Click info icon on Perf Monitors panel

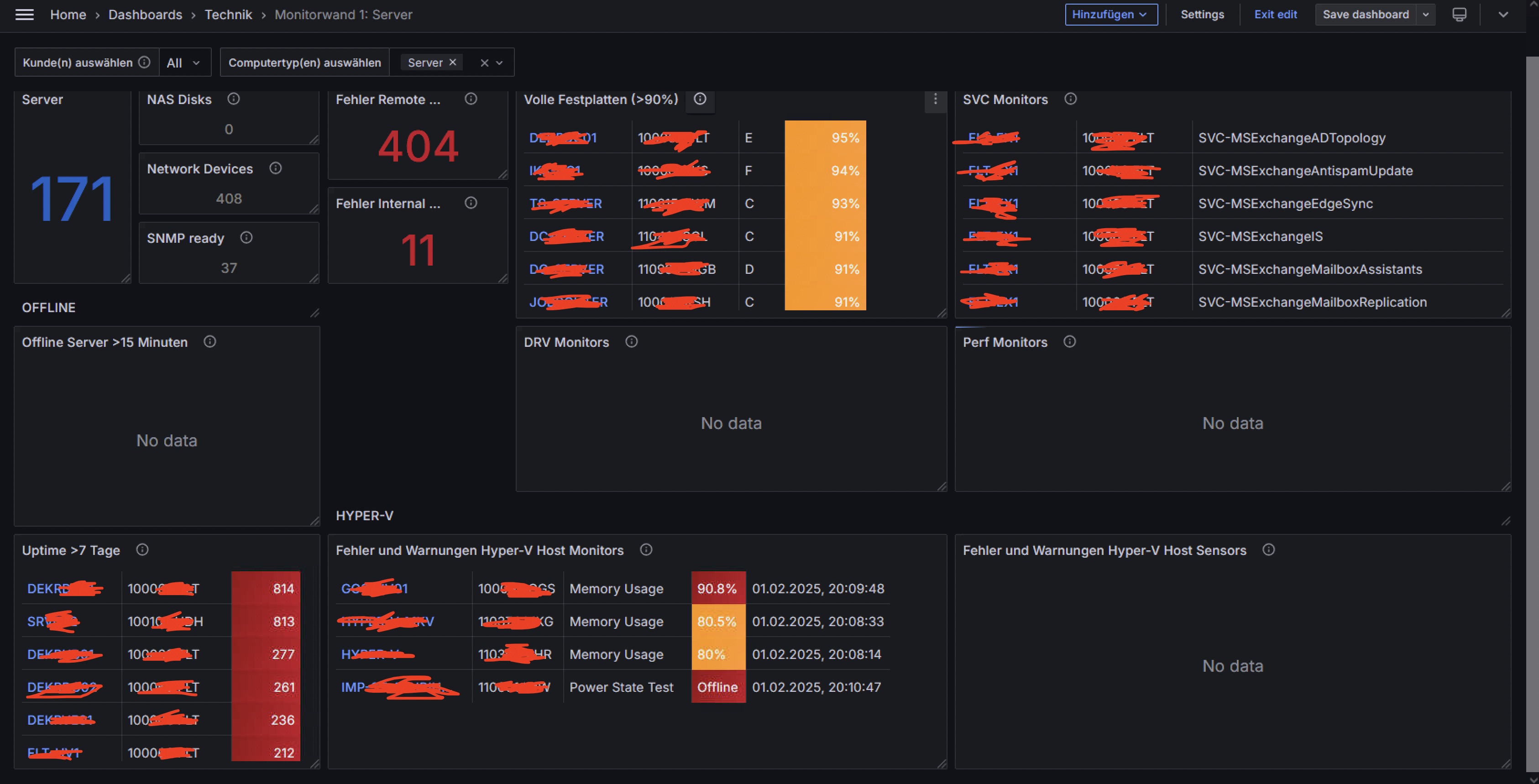(1069, 342)
